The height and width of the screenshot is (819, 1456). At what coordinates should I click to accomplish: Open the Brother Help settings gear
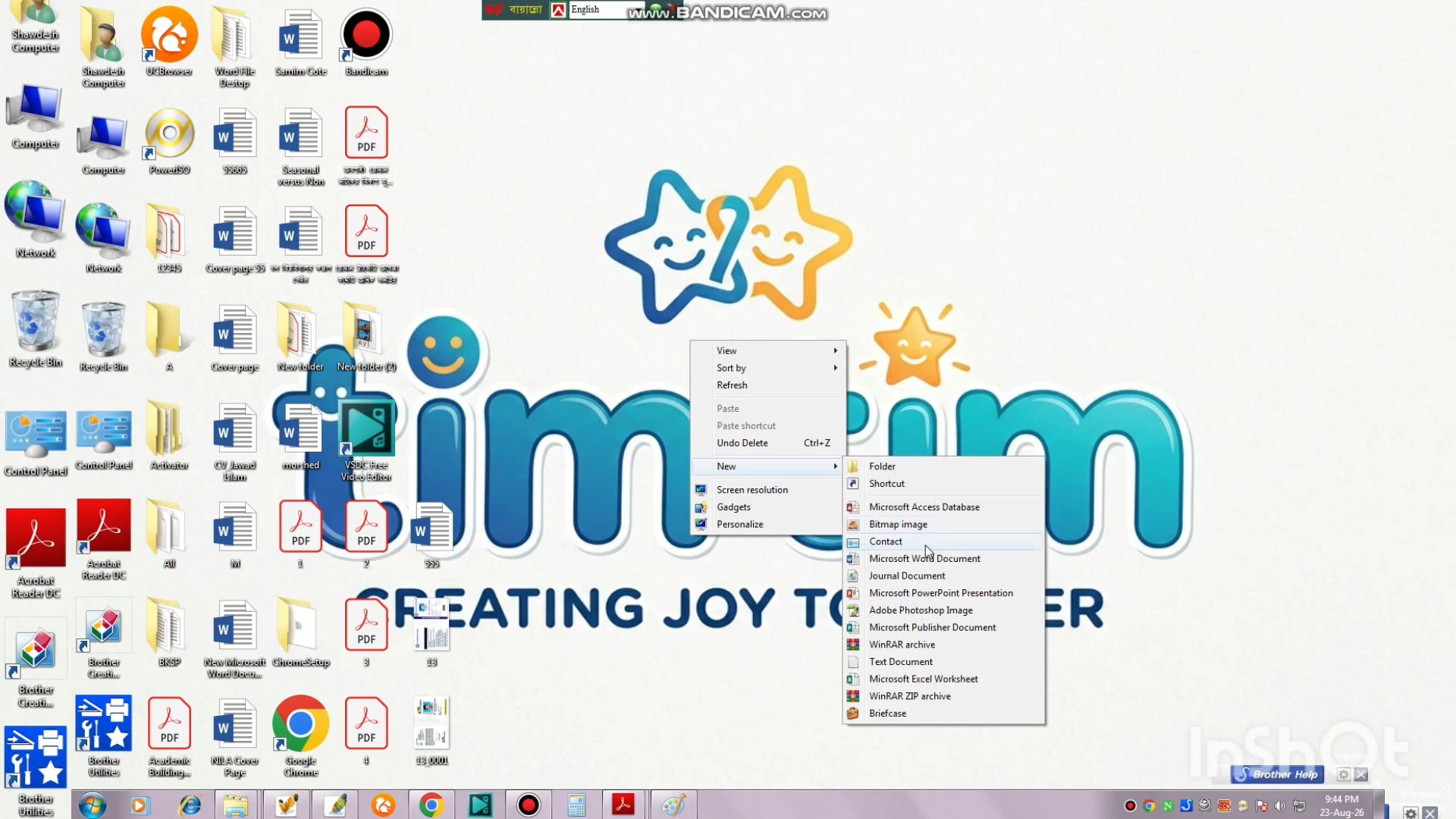pyautogui.click(x=1343, y=774)
